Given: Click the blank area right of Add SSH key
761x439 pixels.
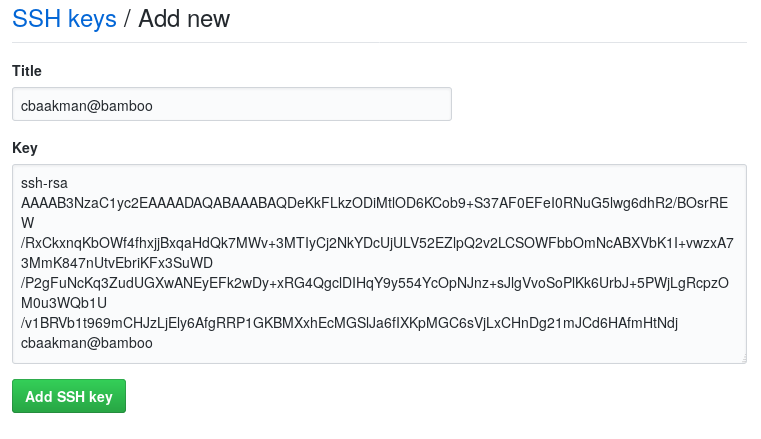Looking at the screenshot, I should coord(400,396).
